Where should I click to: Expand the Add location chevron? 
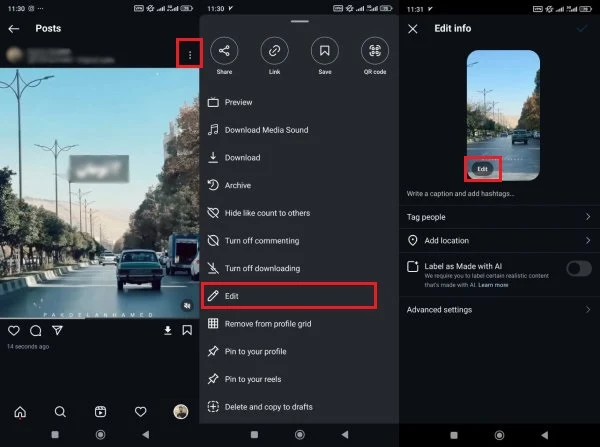click(x=588, y=240)
